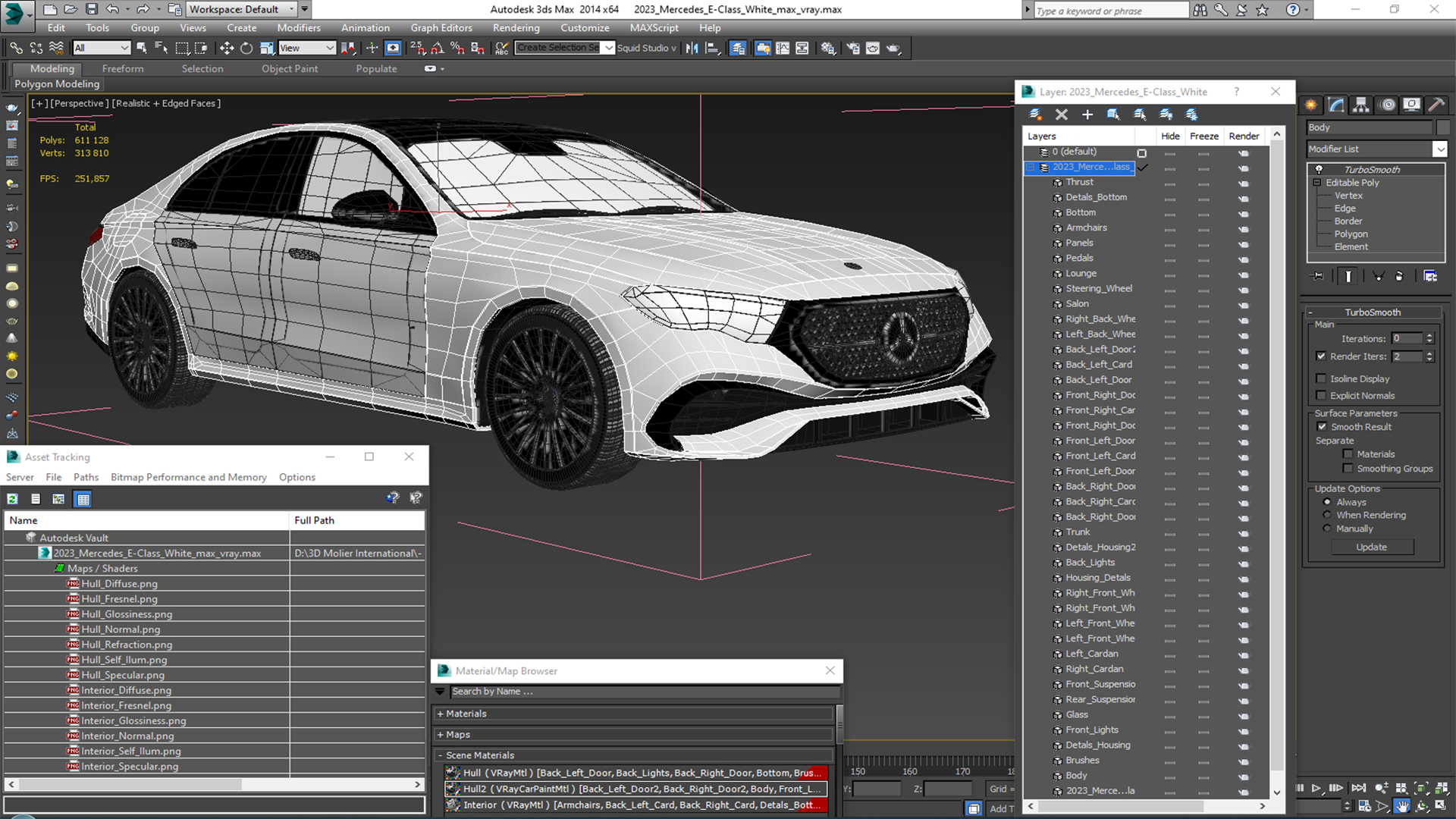
Task: Delete layer using the X icon
Action: (x=1061, y=115)
